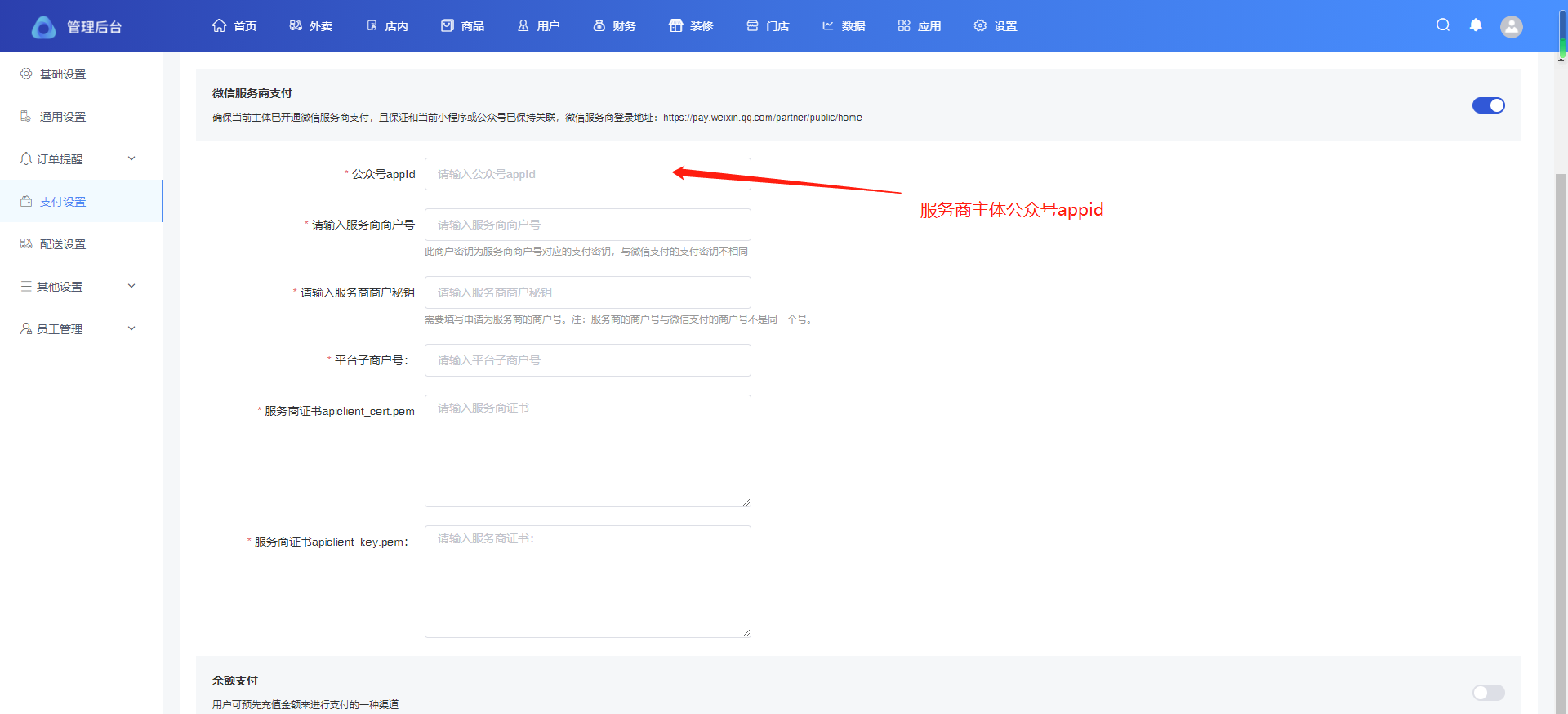Click the 应用 top menu label
Viewport: 1568px width, 714px height.
click(x=929, y=26)
